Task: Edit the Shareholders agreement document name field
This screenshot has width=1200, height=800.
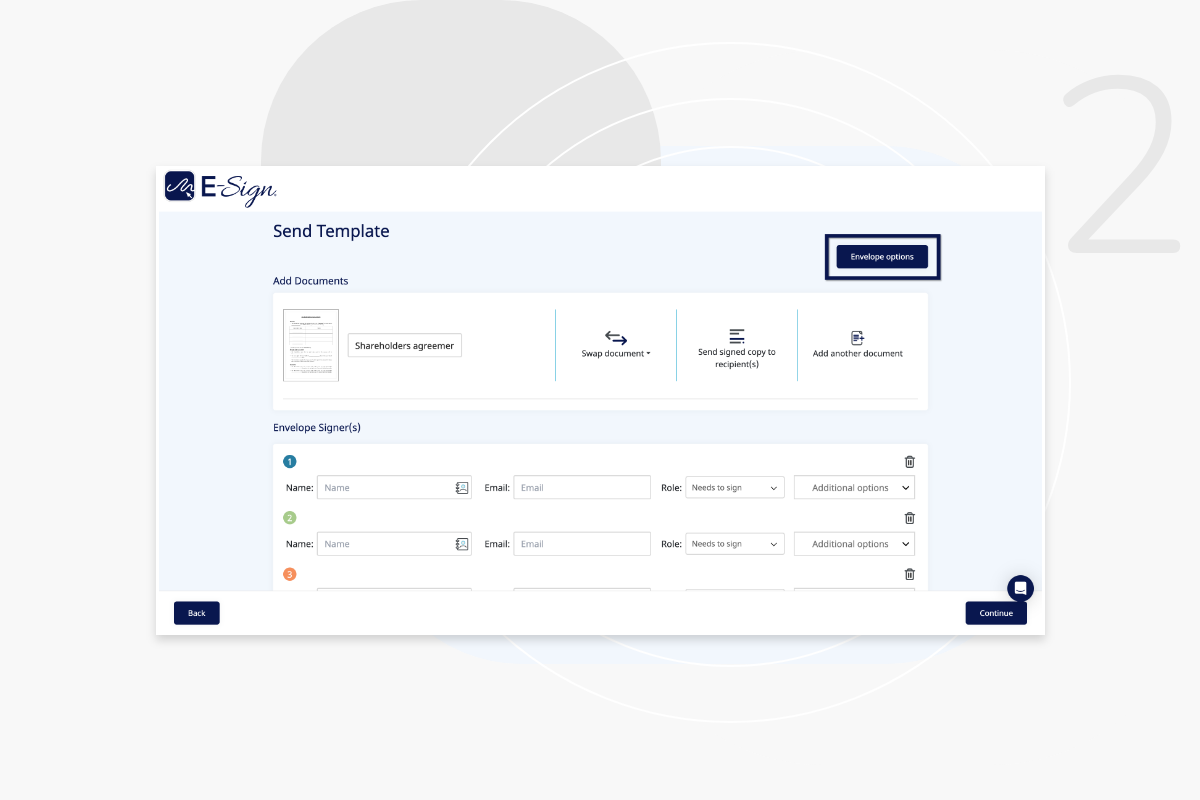Action: click(x=405, y=345)
